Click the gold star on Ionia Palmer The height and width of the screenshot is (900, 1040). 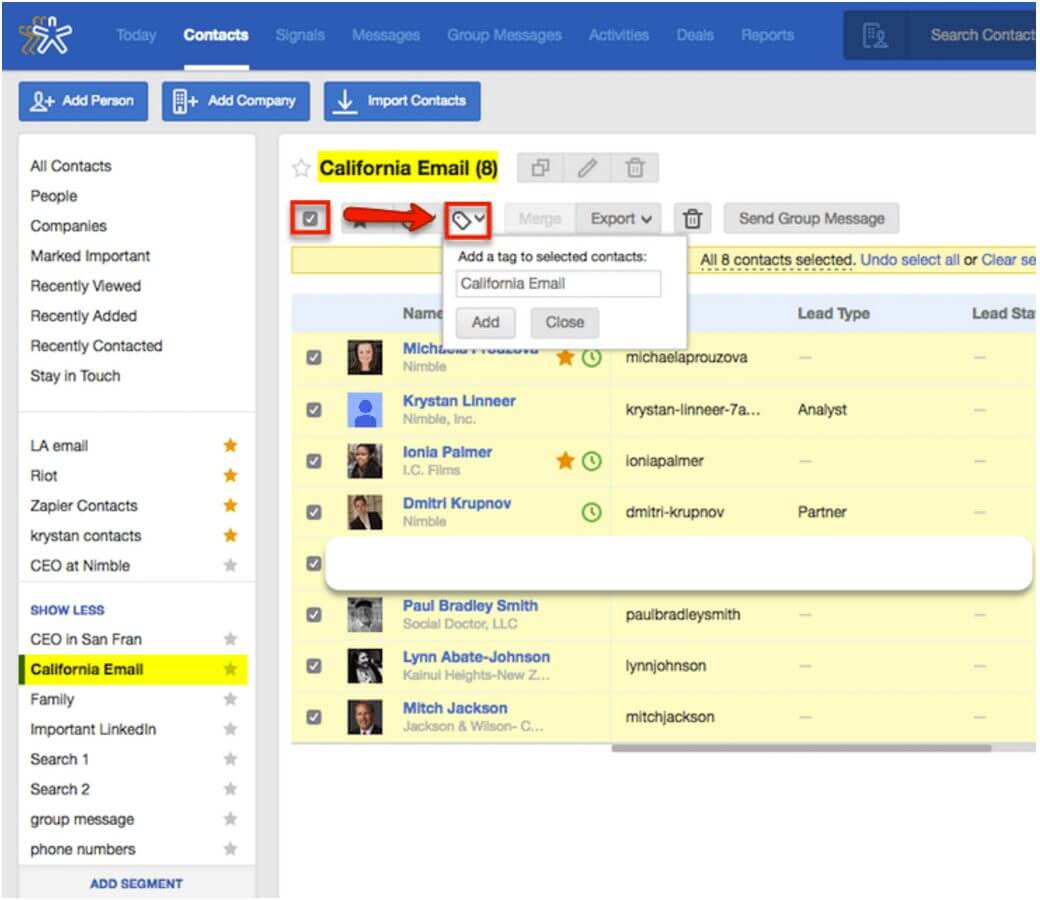tap(565, 461)
